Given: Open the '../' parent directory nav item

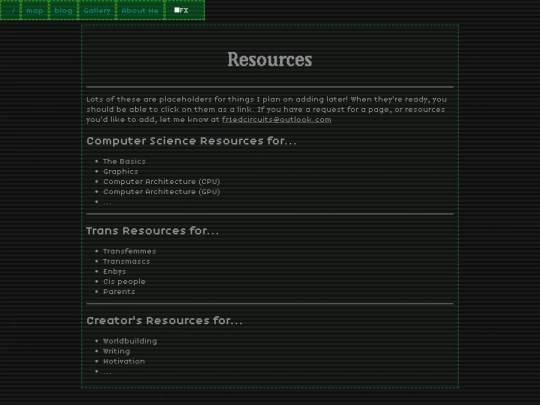Looking at the screenshot, I should (x=10, y=10).
